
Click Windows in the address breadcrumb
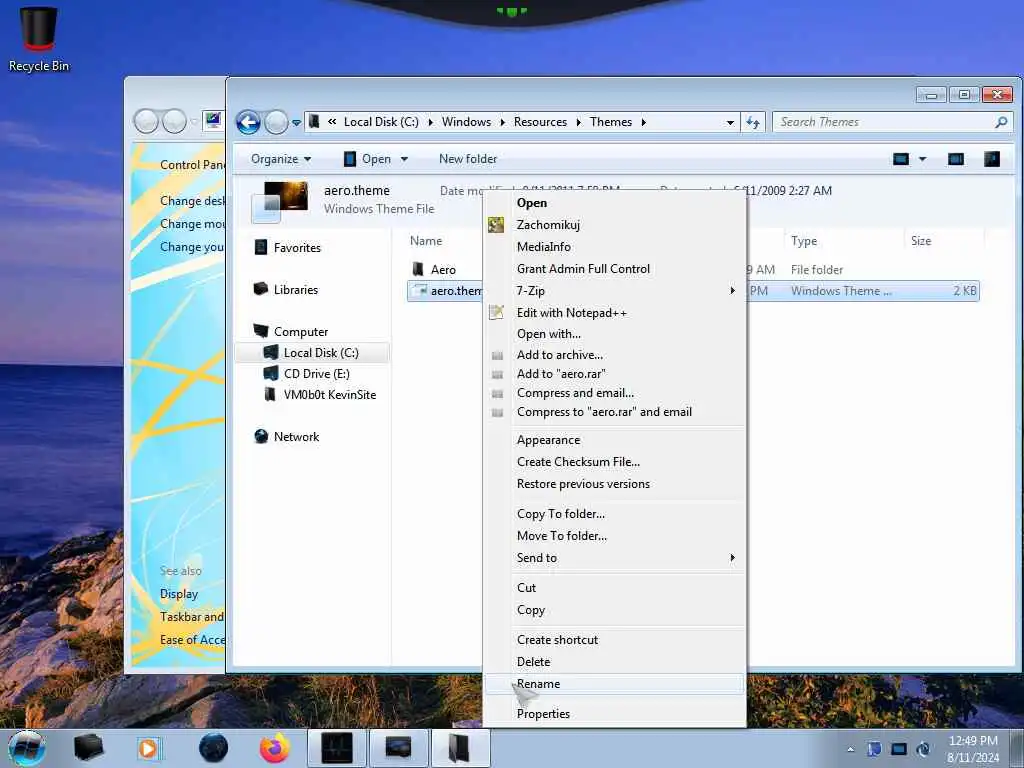(466, 122)
